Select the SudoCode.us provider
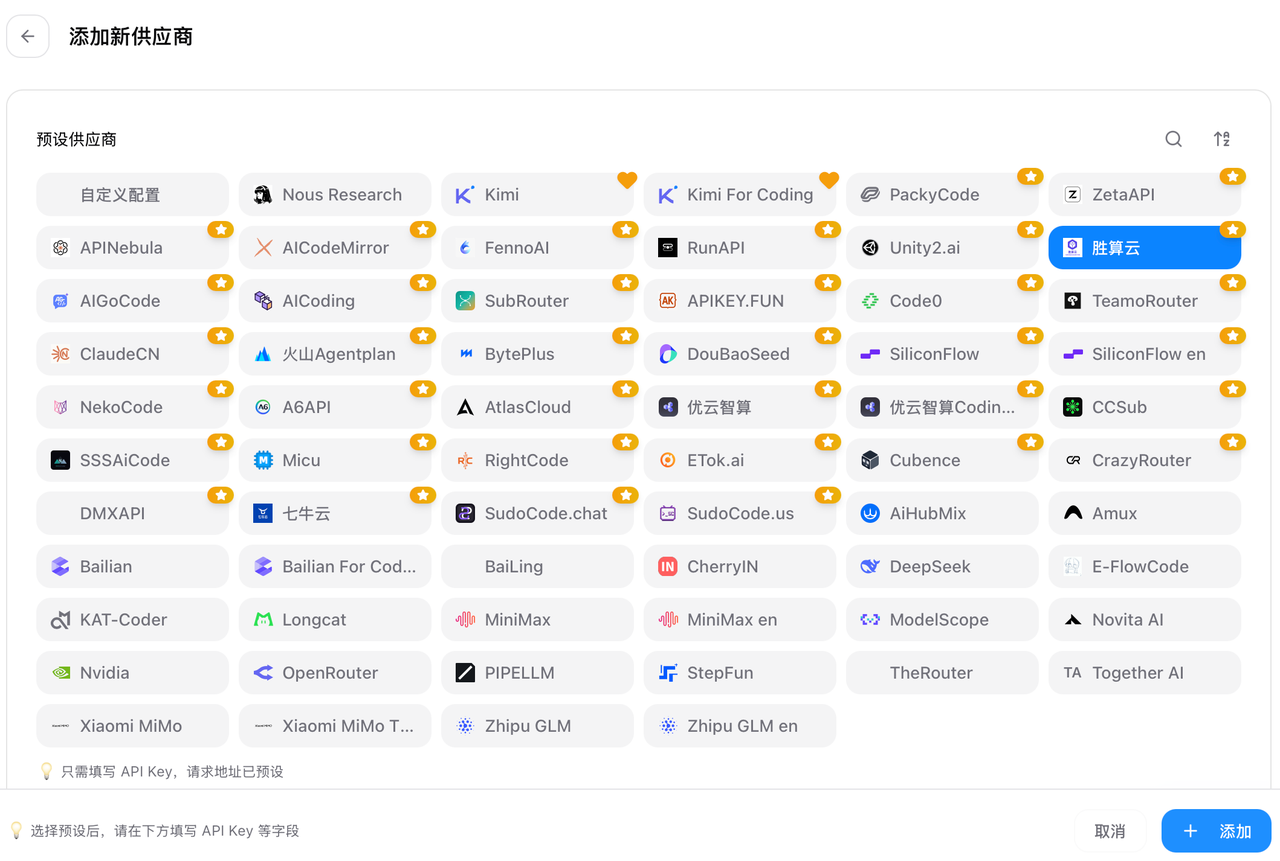Image resolution: width=1280 pixels, height=861 pixels. (x=740, y=513)
